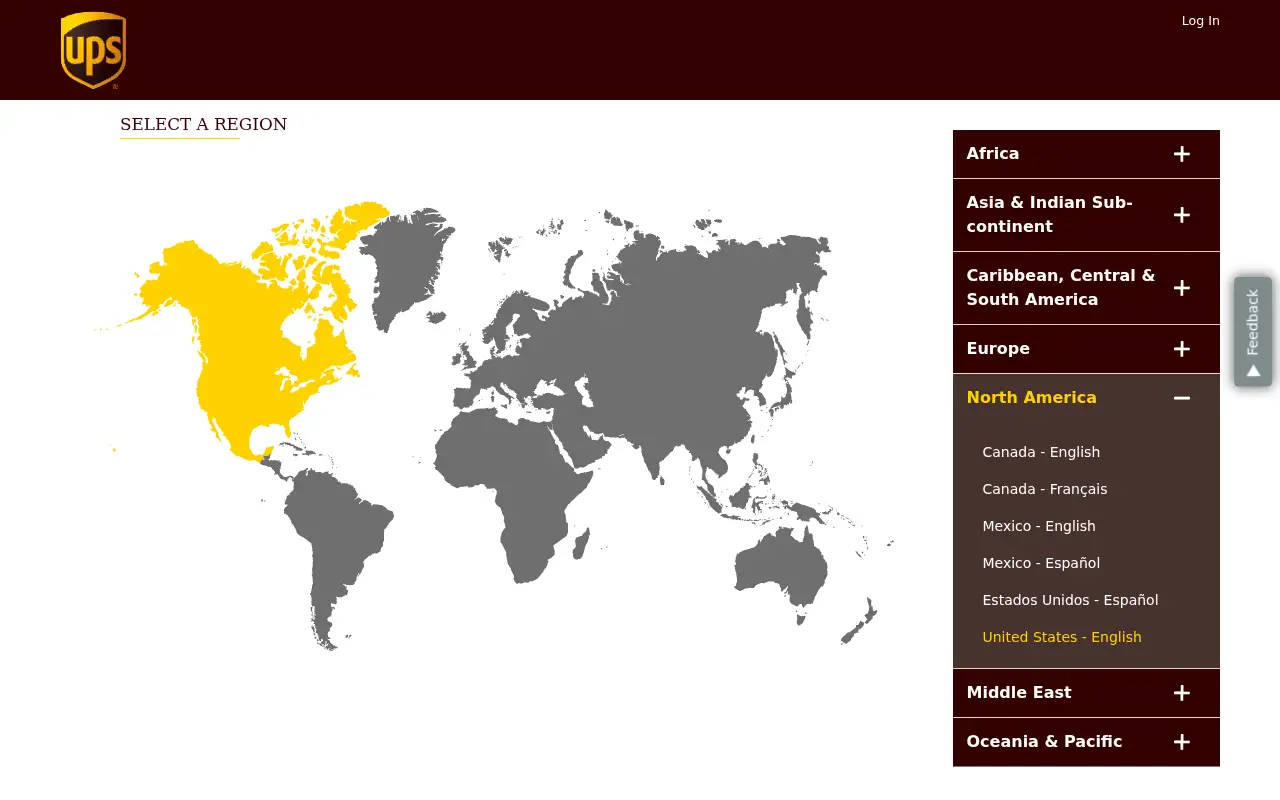Expand the Africa region plus icon

pos(1182,154)
